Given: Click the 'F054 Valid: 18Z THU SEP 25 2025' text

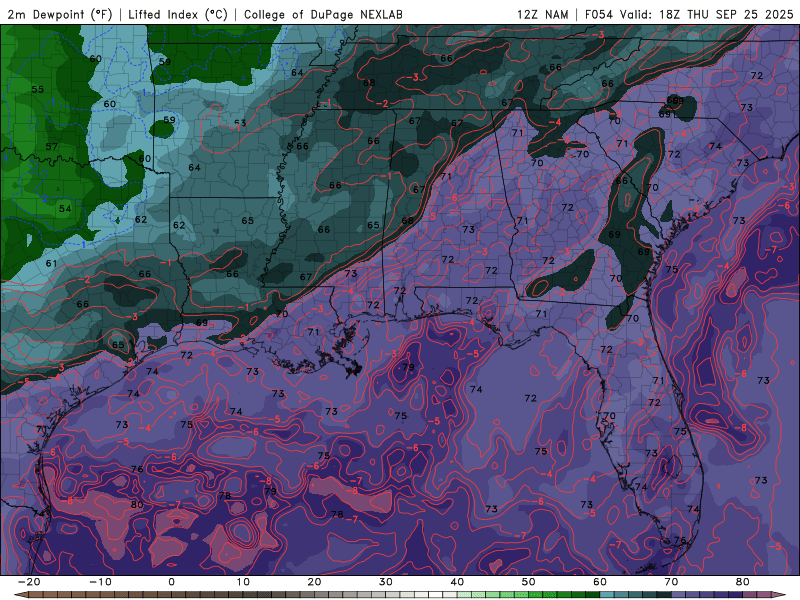Looking at the screenshot, I should pos(689,14).
